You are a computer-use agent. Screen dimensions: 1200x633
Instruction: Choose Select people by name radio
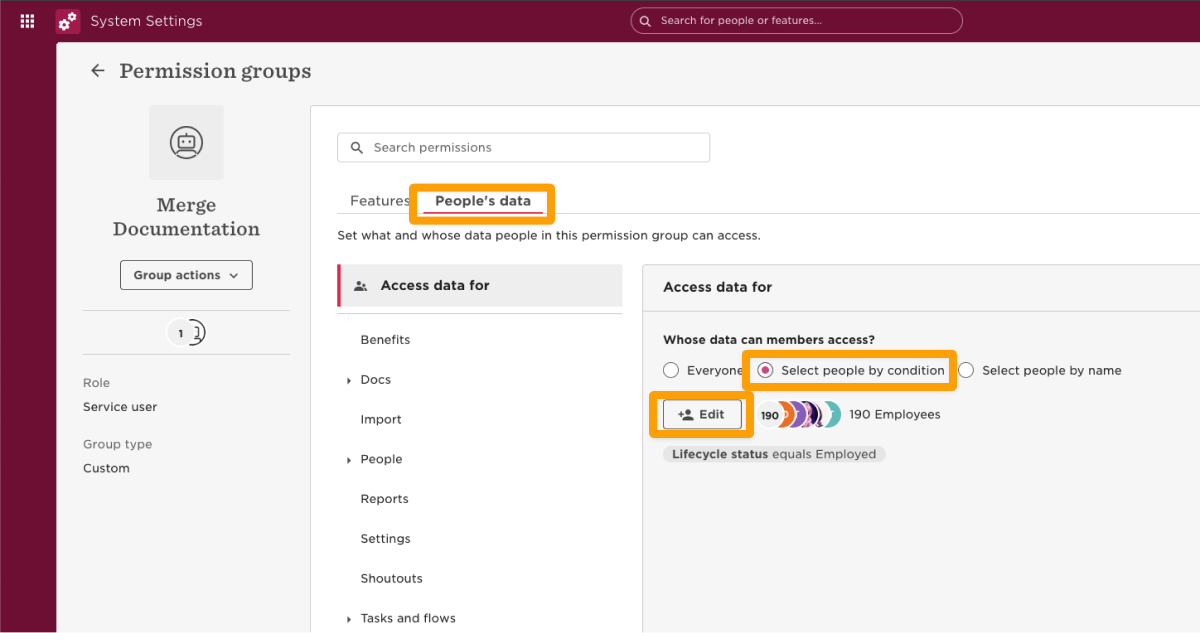(x=967, y=371)
